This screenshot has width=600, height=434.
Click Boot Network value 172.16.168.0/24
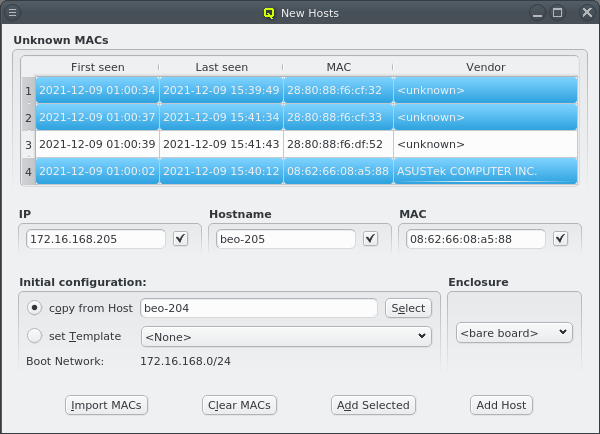pos(185,361)
